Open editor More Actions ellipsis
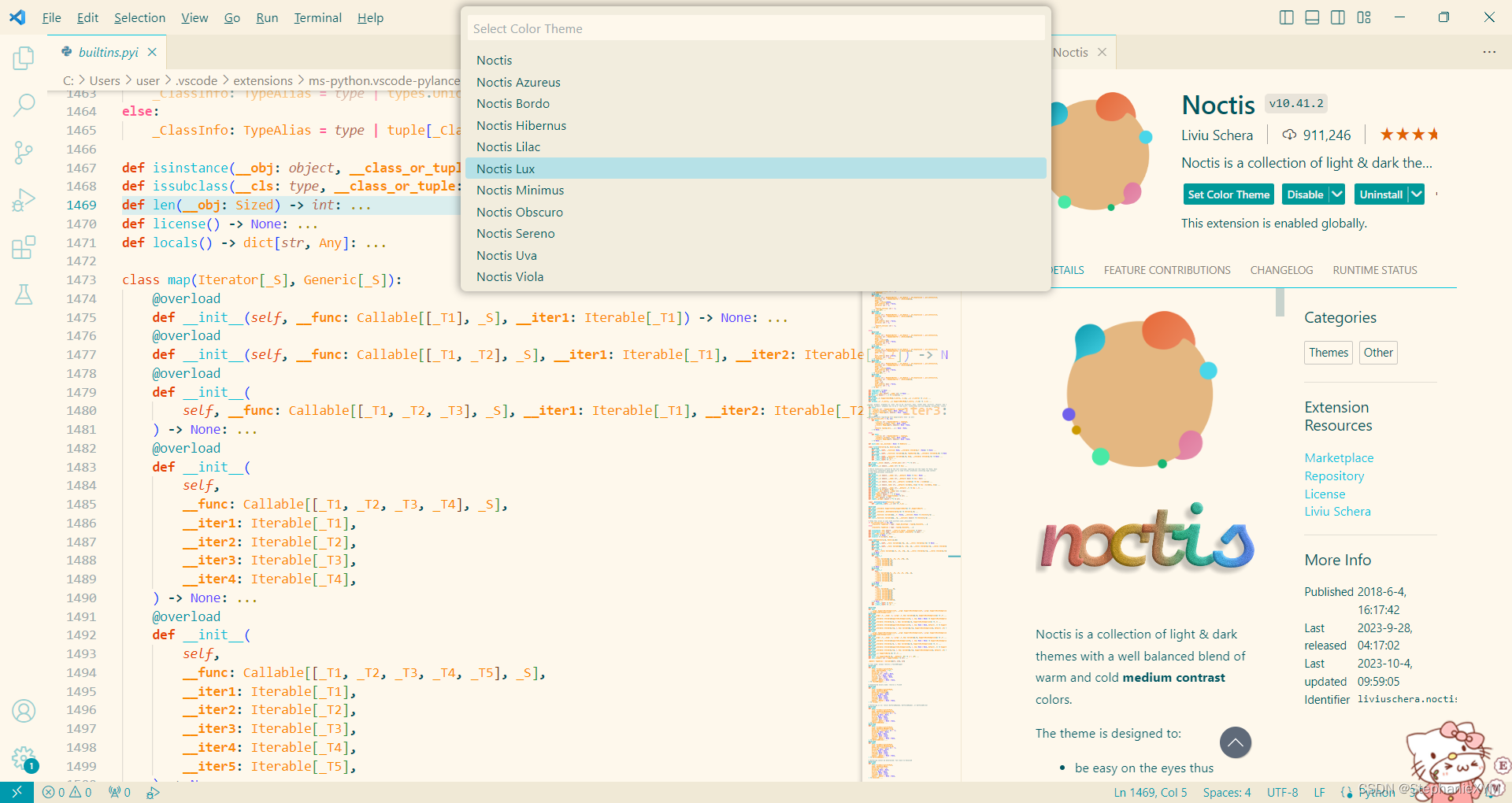The width and height of the screenshot is (1512, 803). (x=1489, y=52)
